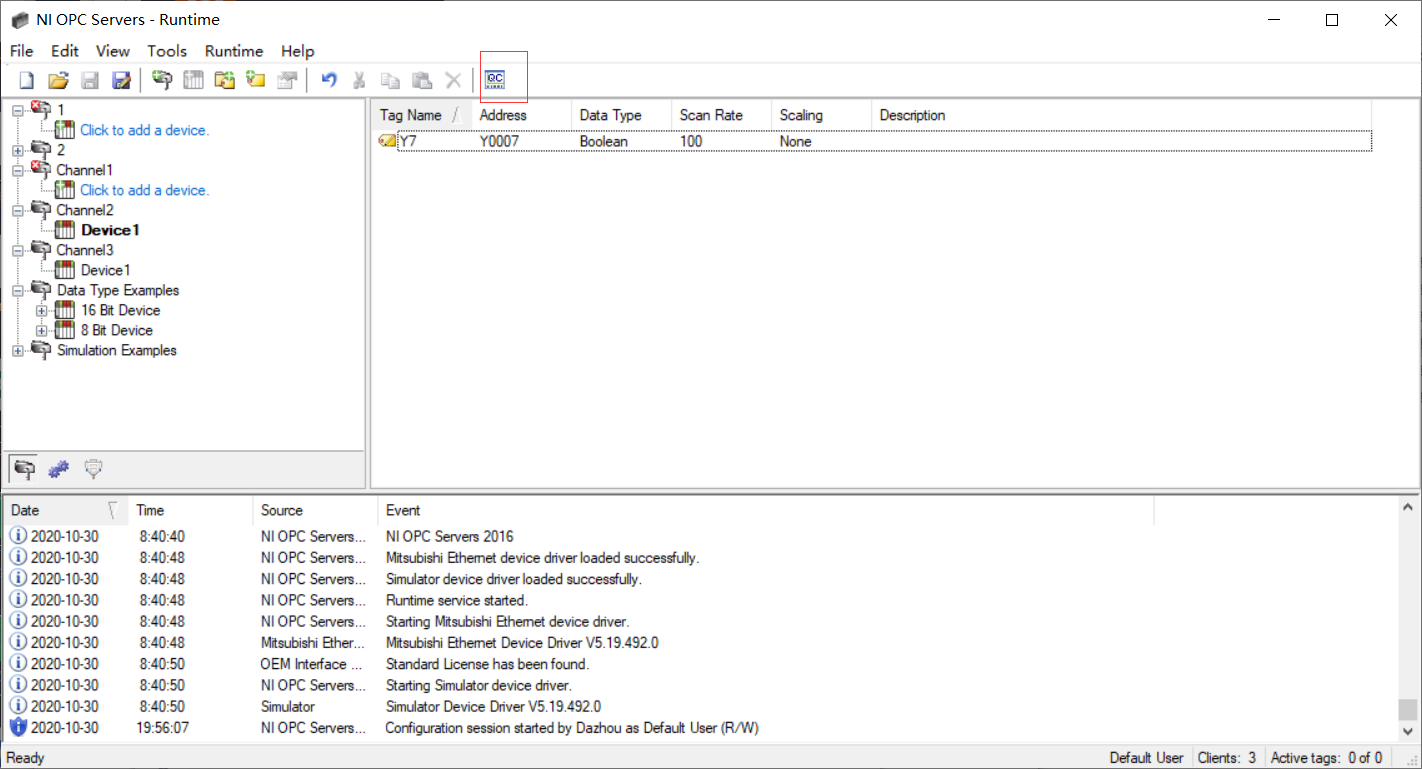
Task: Click the Save toolbar icon
Action: click(x=90, y=78)
